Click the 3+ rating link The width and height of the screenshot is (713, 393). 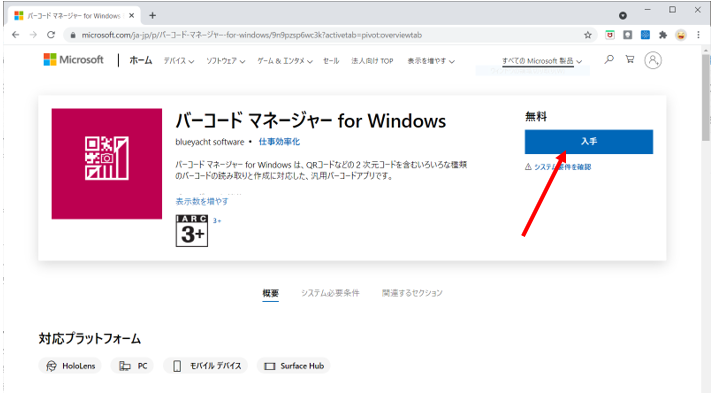217,221
